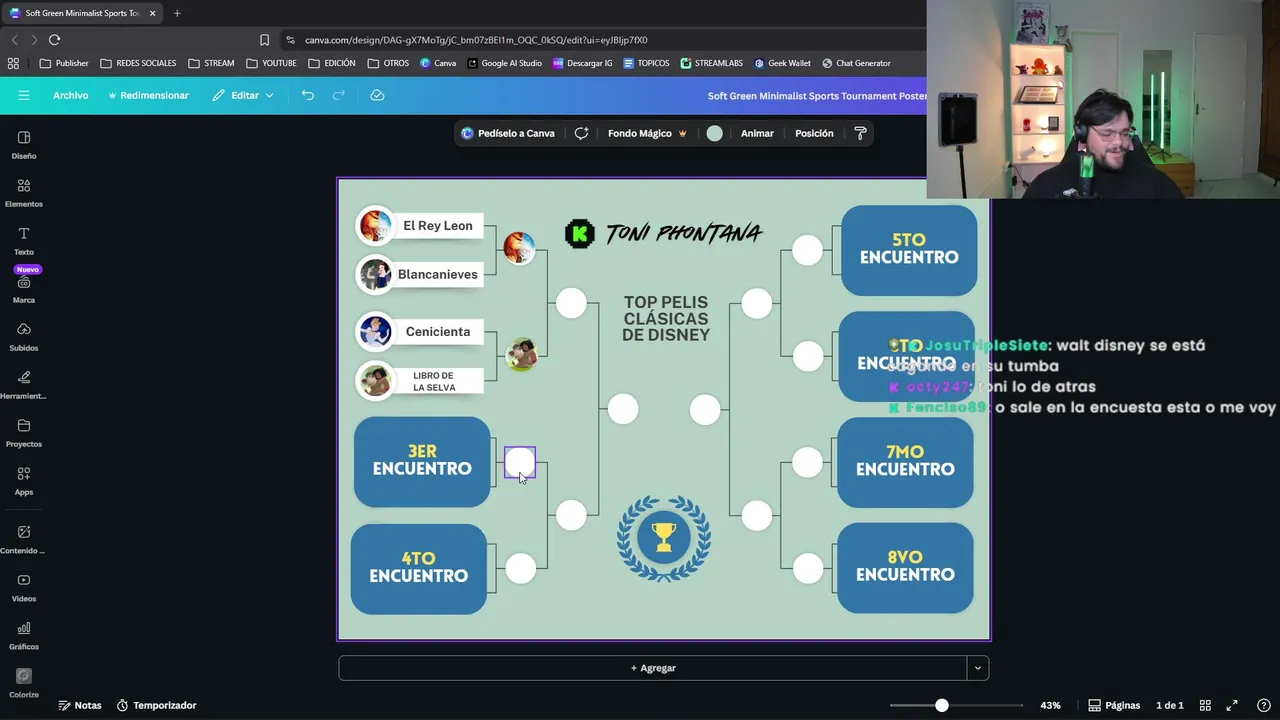Check cloud save status icon
The image size is (1280, 720).
[377, 95]
